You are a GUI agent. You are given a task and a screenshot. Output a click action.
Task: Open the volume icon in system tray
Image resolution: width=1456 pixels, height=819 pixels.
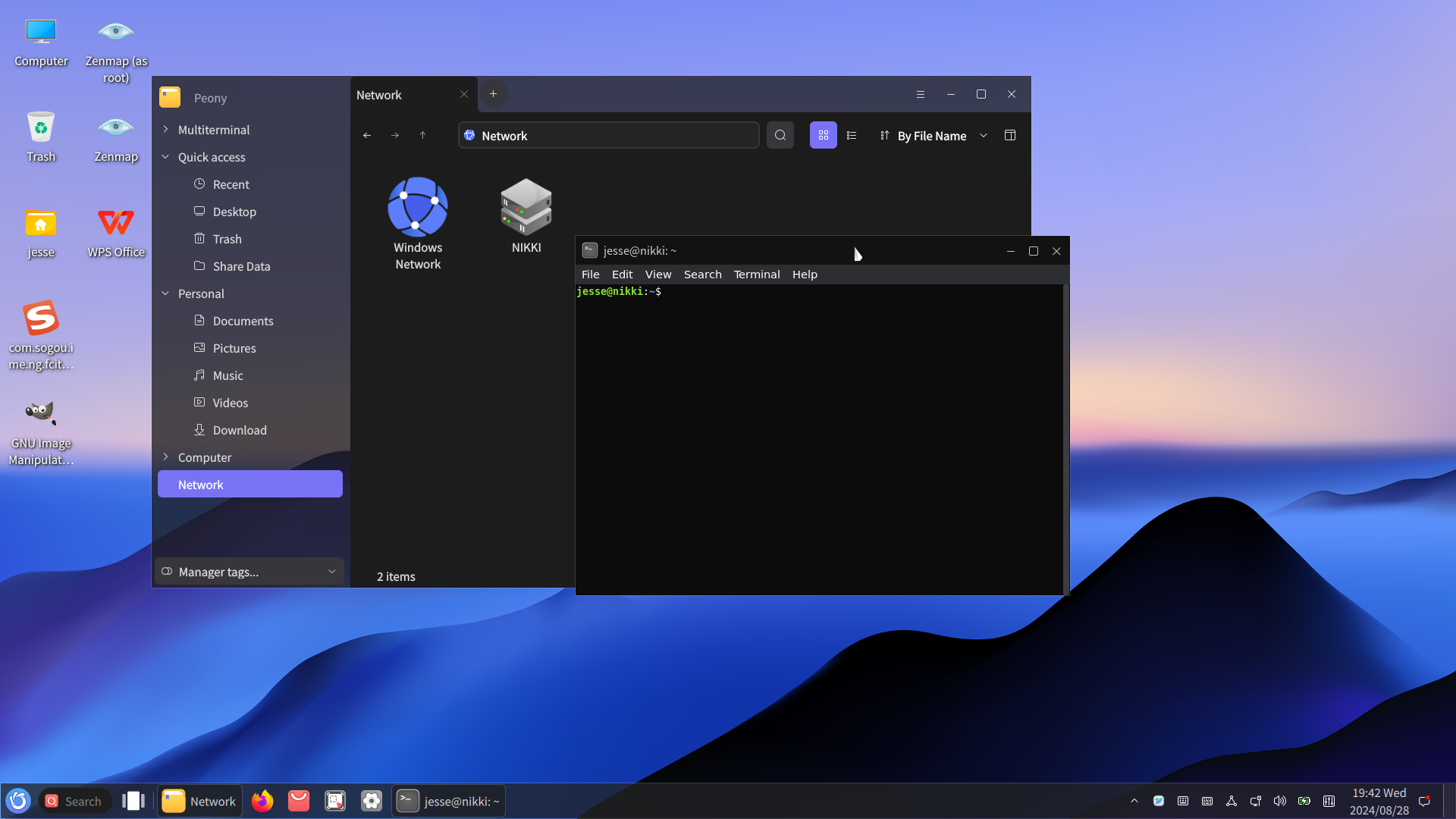pos(1280,801)
